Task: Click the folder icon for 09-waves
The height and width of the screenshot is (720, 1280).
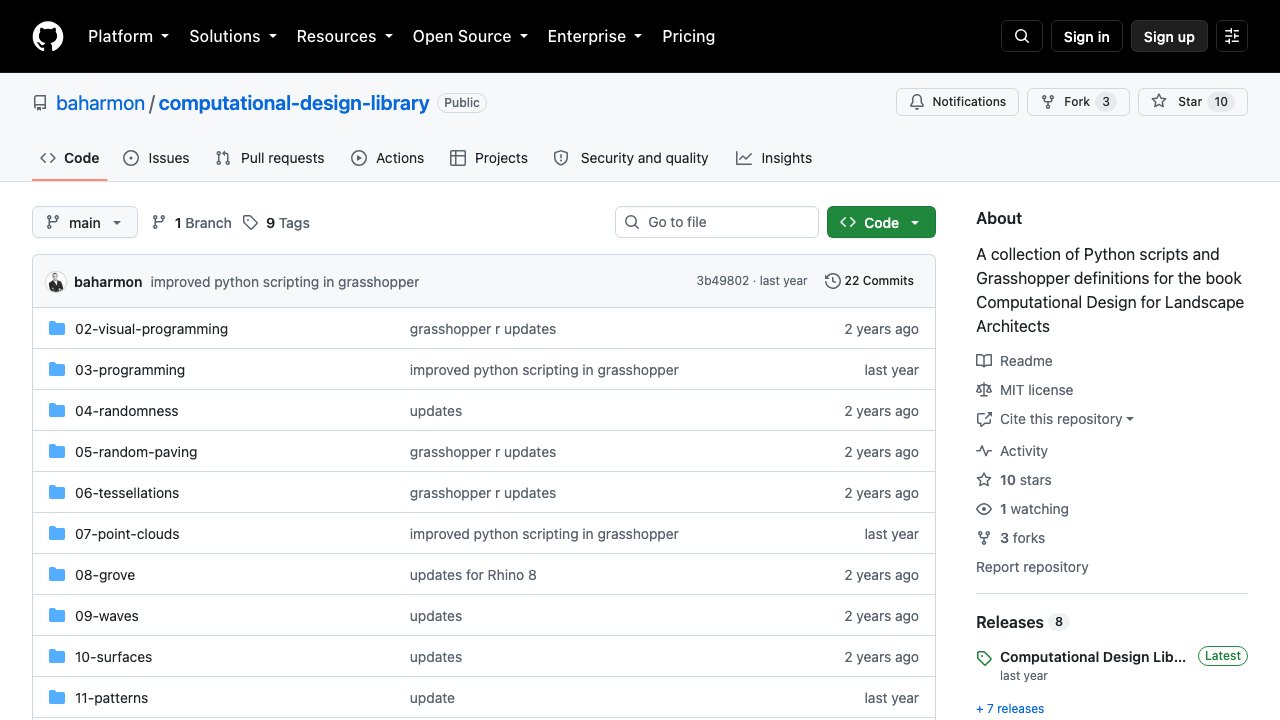Action: (x=57, y=616)
